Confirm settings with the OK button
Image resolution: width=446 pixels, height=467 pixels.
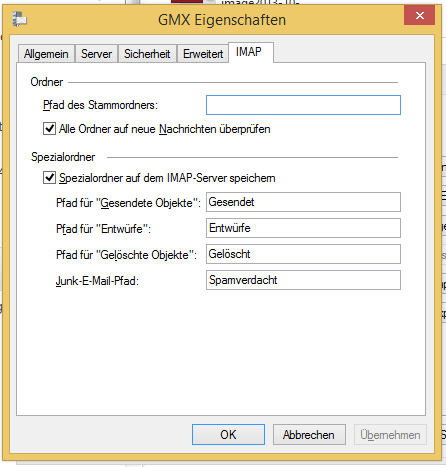pos(228,435)
